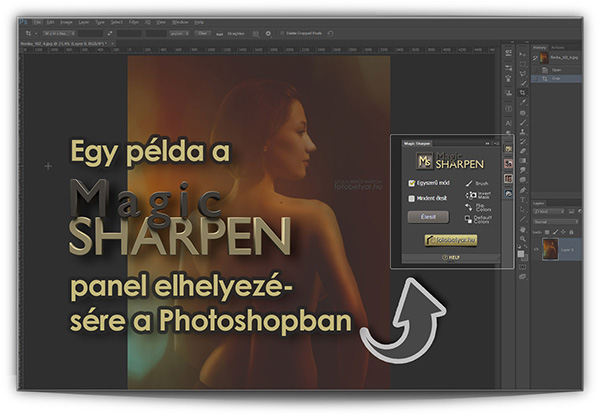Click the lock all padlock icon

click(x=571, y=232)
